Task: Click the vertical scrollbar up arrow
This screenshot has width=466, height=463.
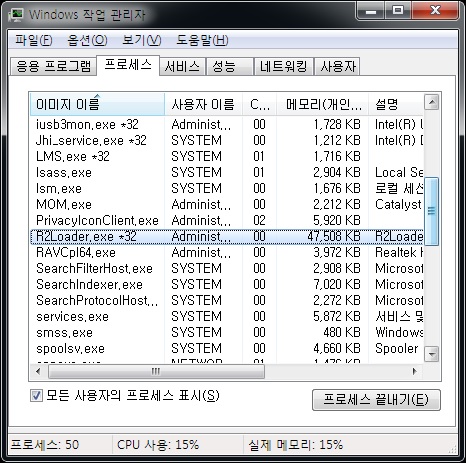Action: tap(432, 102)
